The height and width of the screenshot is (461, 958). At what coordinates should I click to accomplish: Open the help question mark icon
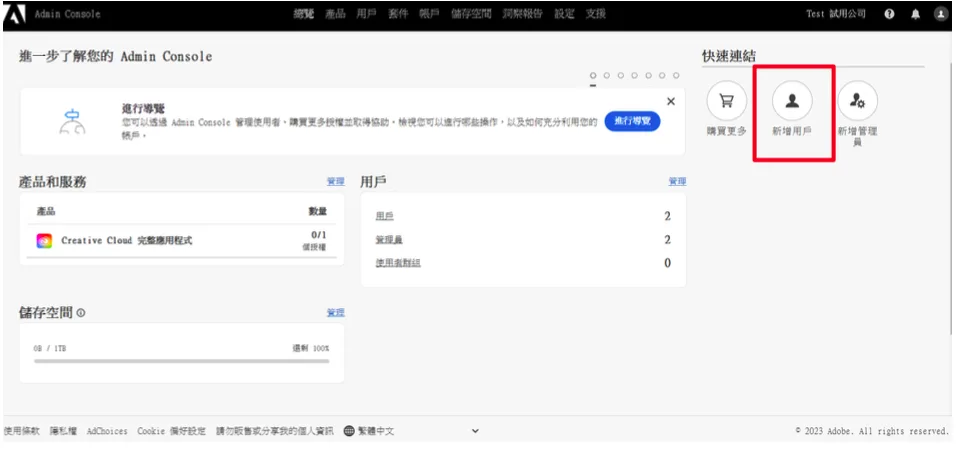pyautogui.click(x=890, y=15)
